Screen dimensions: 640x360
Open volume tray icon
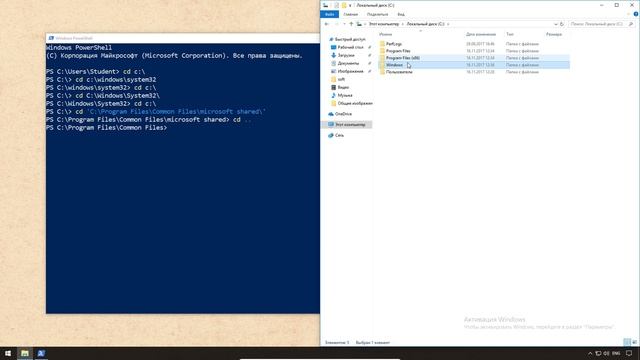(607, 353)
